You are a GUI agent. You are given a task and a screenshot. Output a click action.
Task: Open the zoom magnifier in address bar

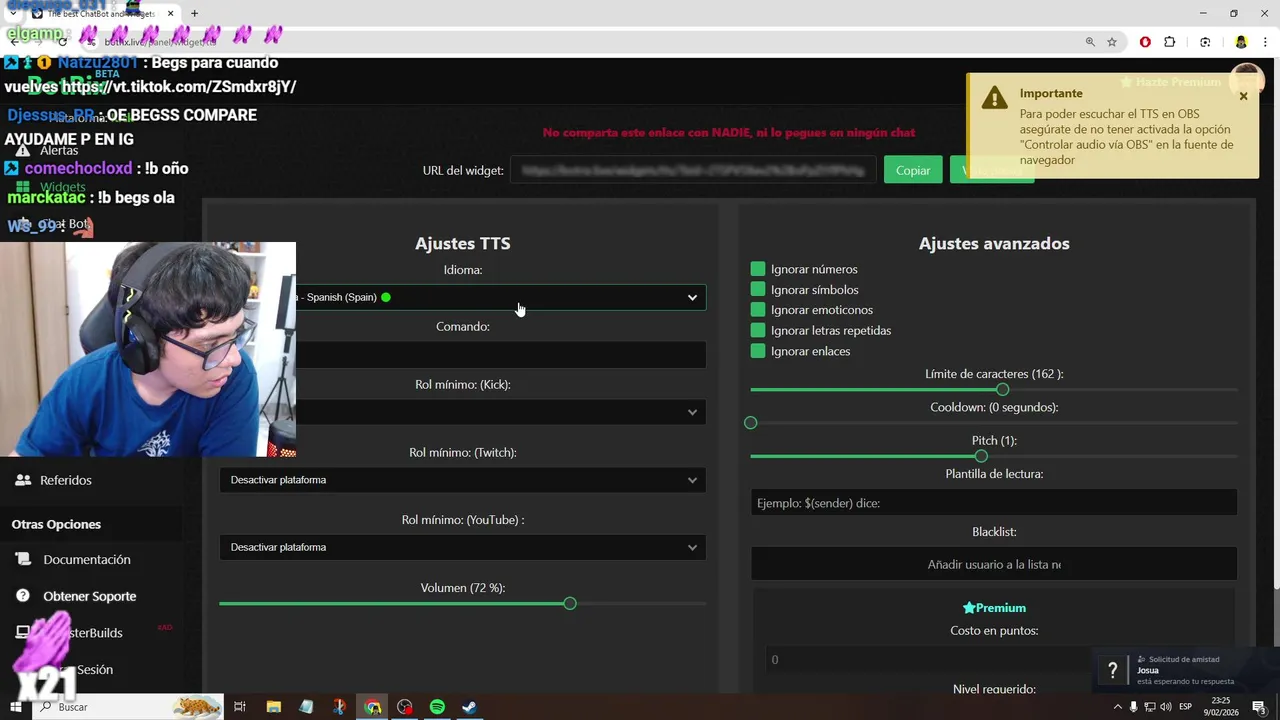1090,42
